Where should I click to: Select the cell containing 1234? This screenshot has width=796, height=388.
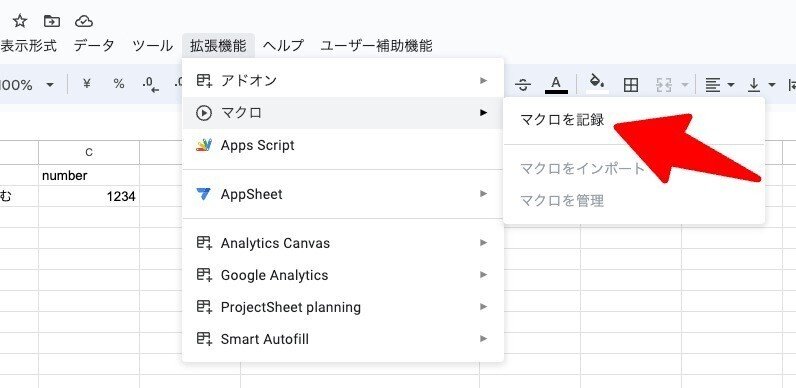point(89,196)
